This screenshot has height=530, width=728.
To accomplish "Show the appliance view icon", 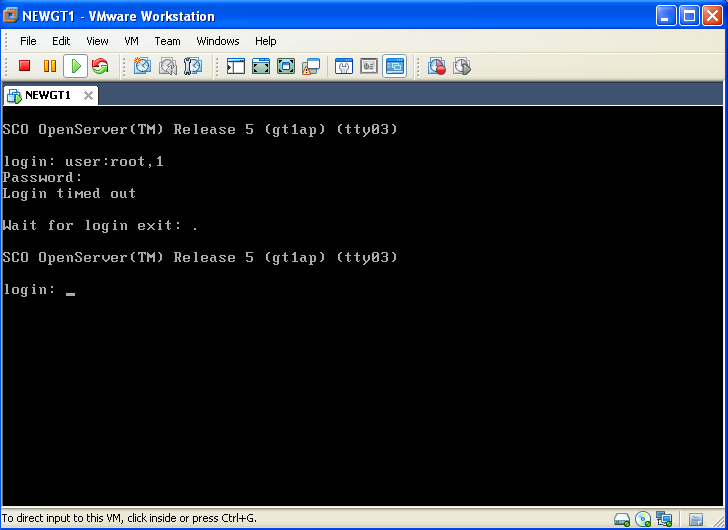I will tap(369, 66).
